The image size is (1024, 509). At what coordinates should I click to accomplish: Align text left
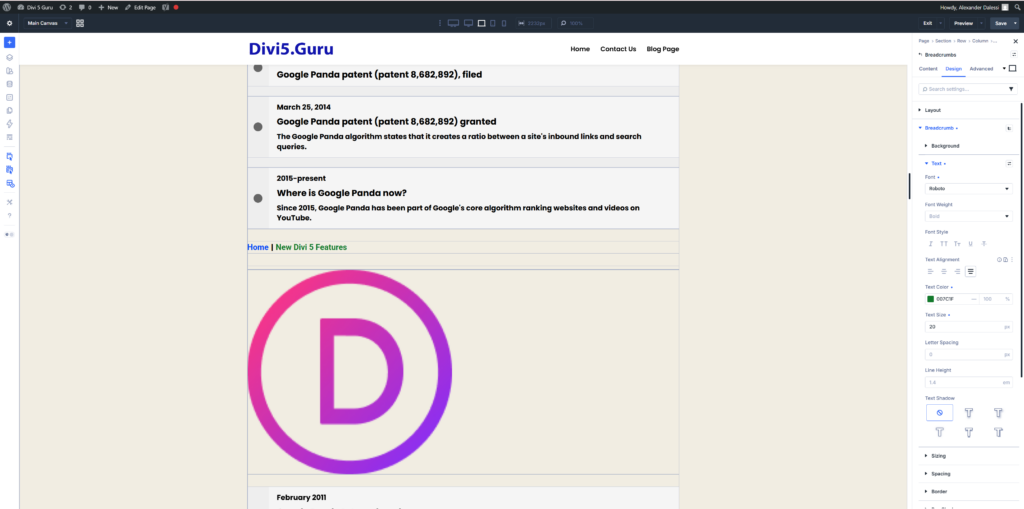(x=931, y=271)
